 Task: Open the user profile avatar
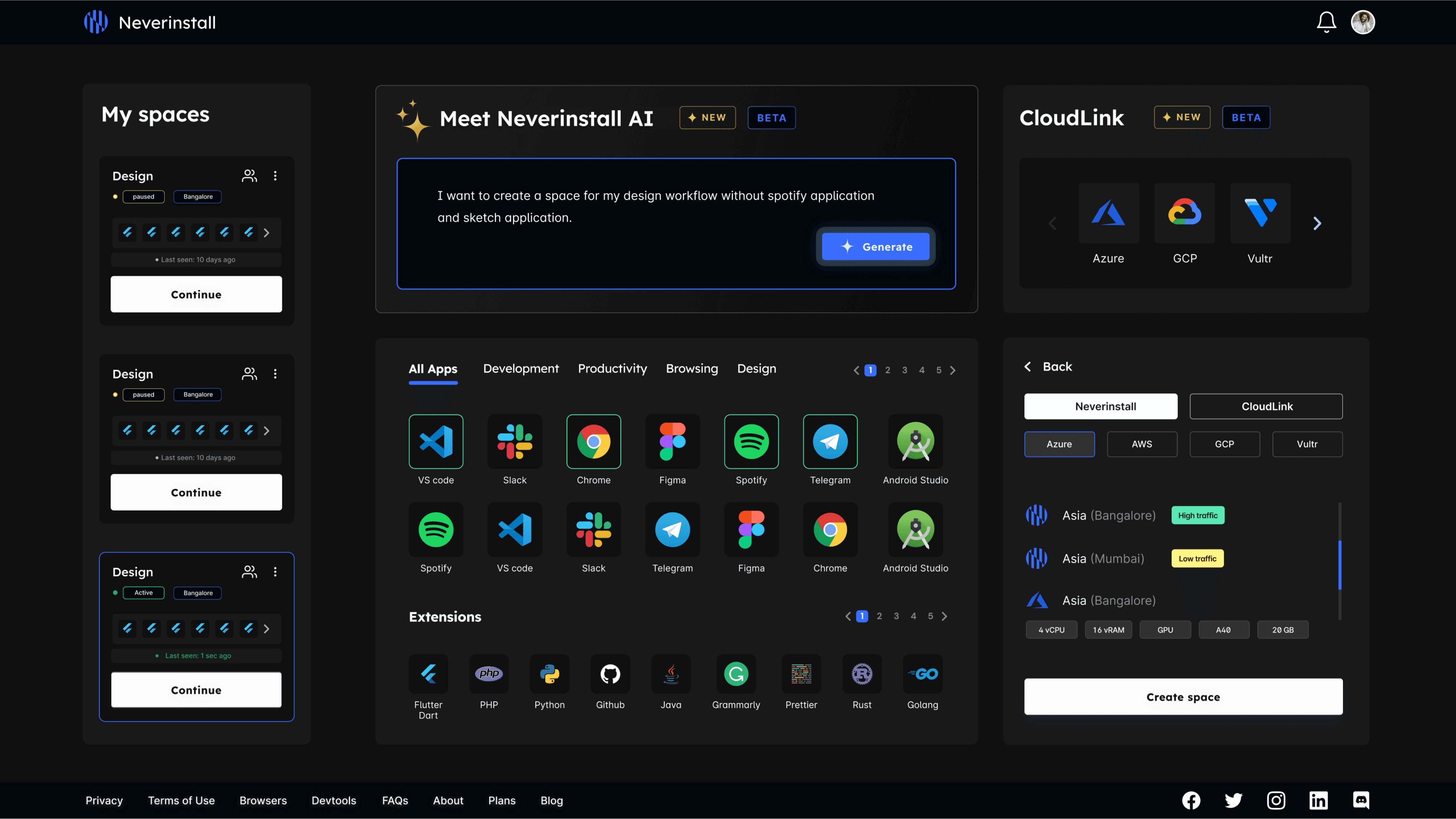tap(1363, 22)
